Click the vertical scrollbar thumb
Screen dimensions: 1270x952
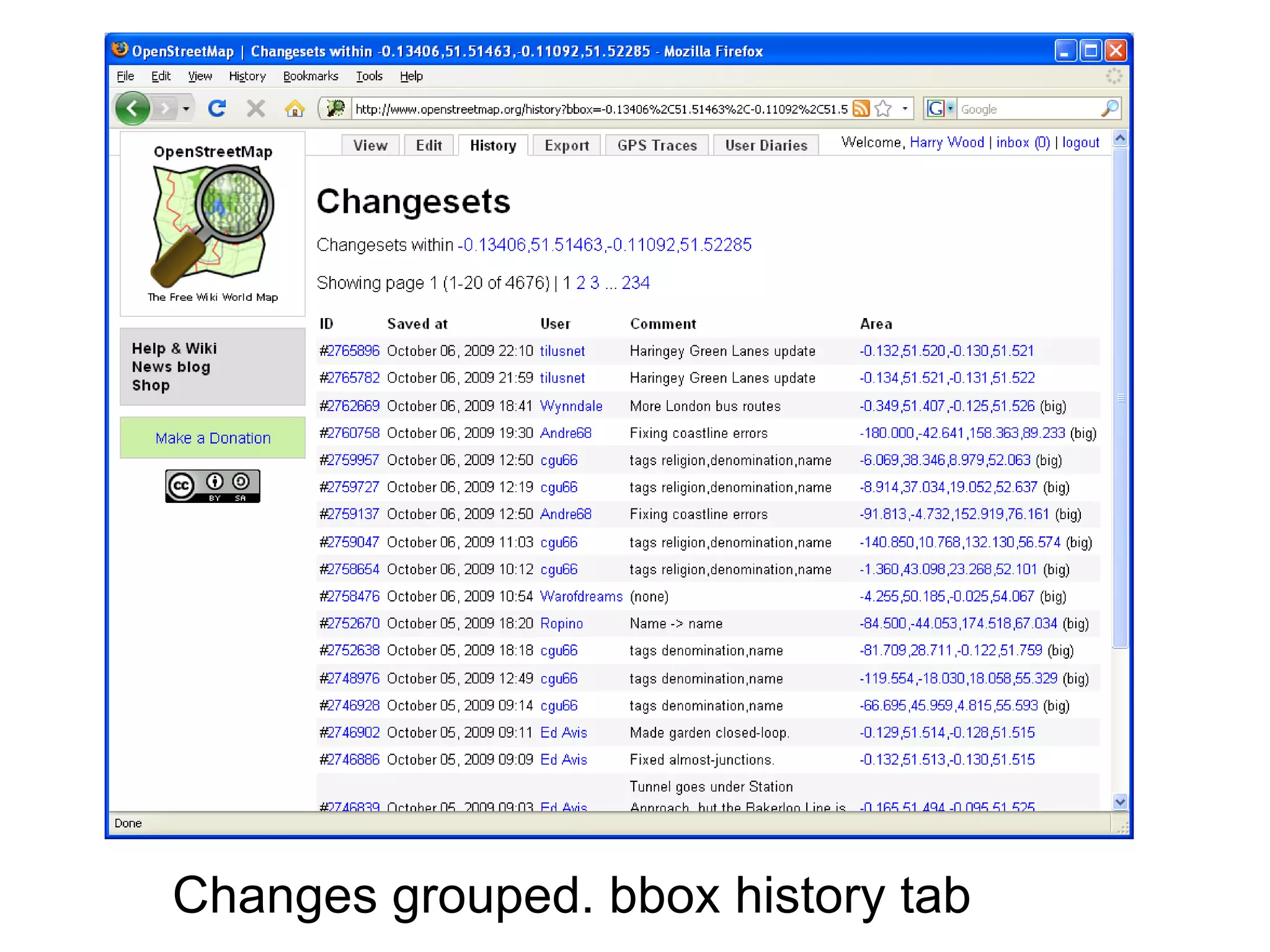(1119, 397)
